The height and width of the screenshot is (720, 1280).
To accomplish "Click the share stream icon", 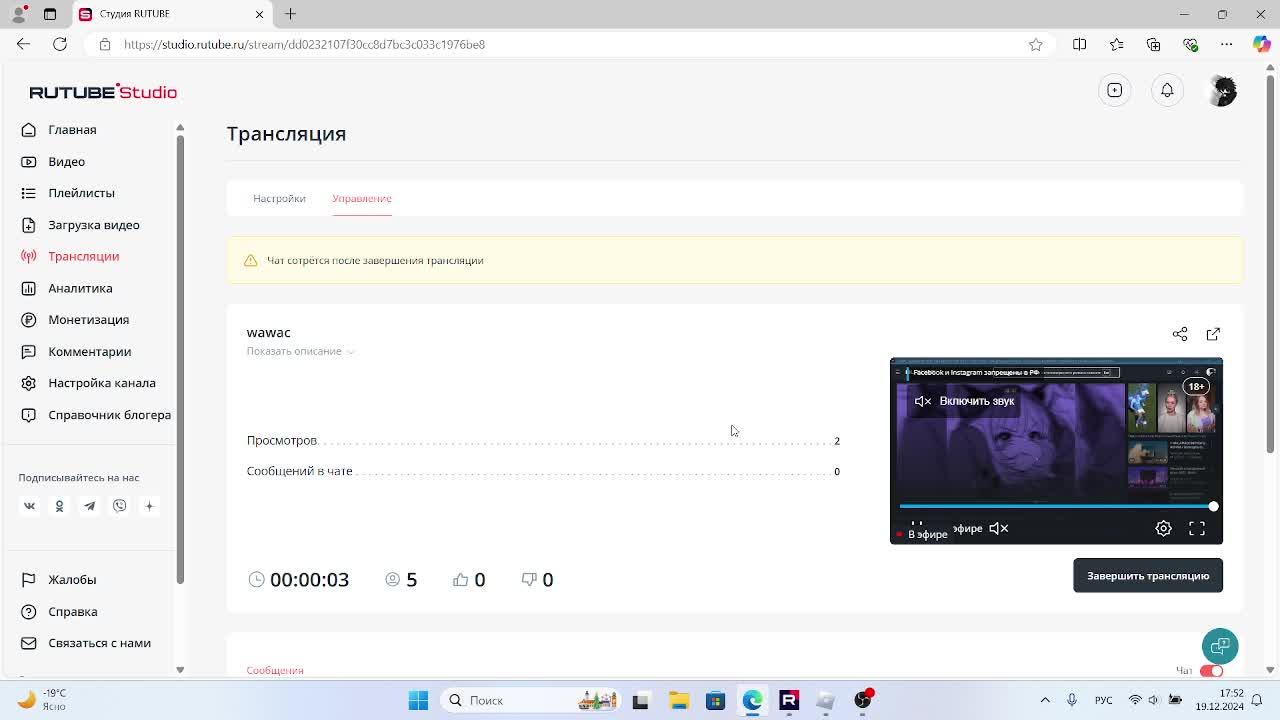I will point(1180,334).
